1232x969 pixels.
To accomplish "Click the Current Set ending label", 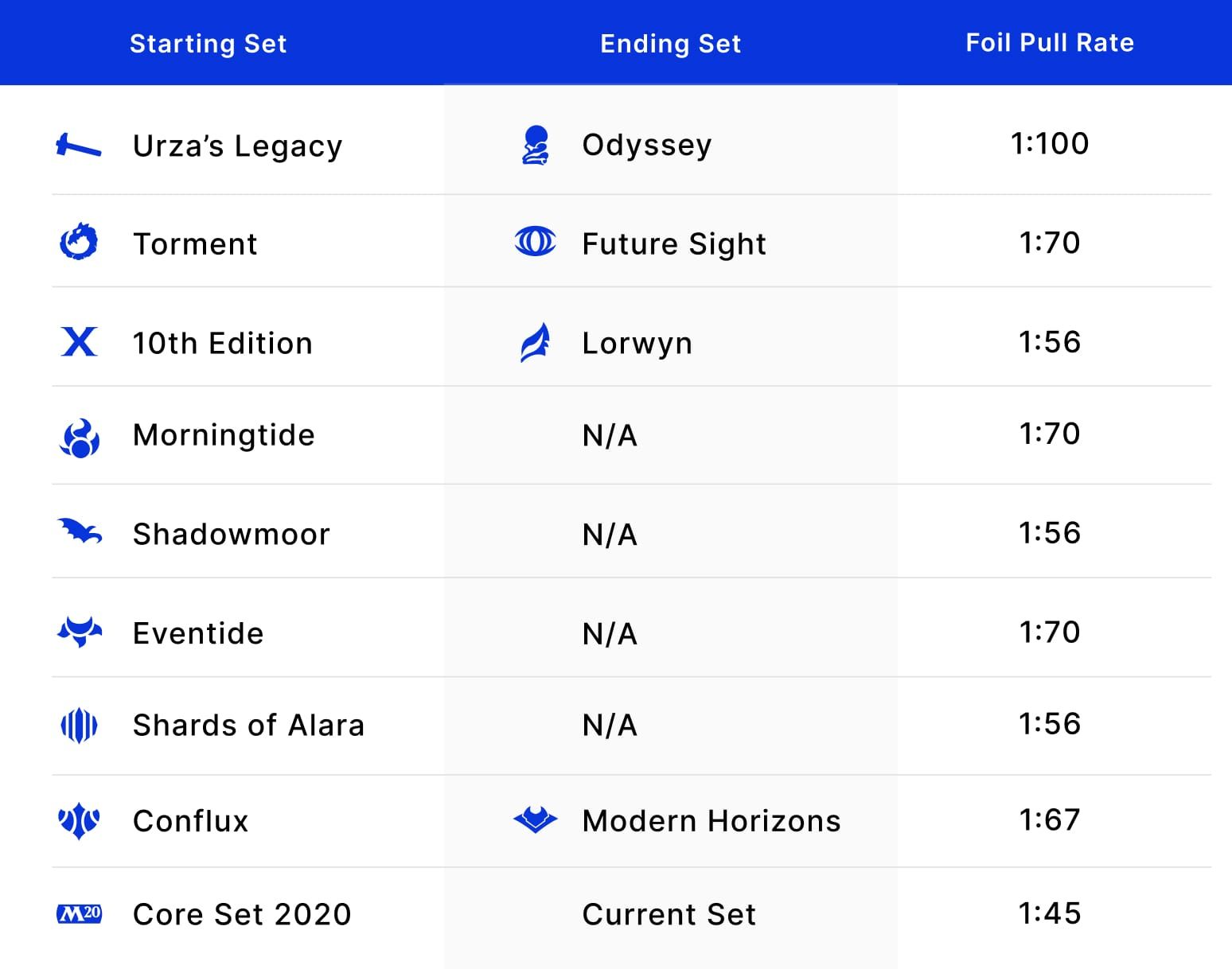I will coord(669,914).
